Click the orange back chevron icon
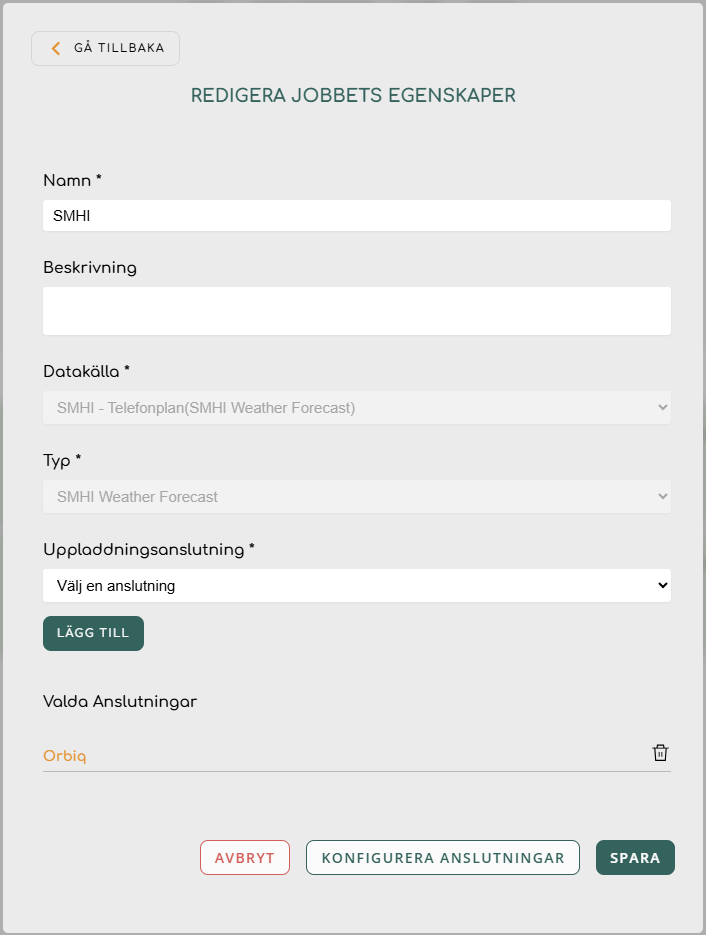 tap(56, 48)
